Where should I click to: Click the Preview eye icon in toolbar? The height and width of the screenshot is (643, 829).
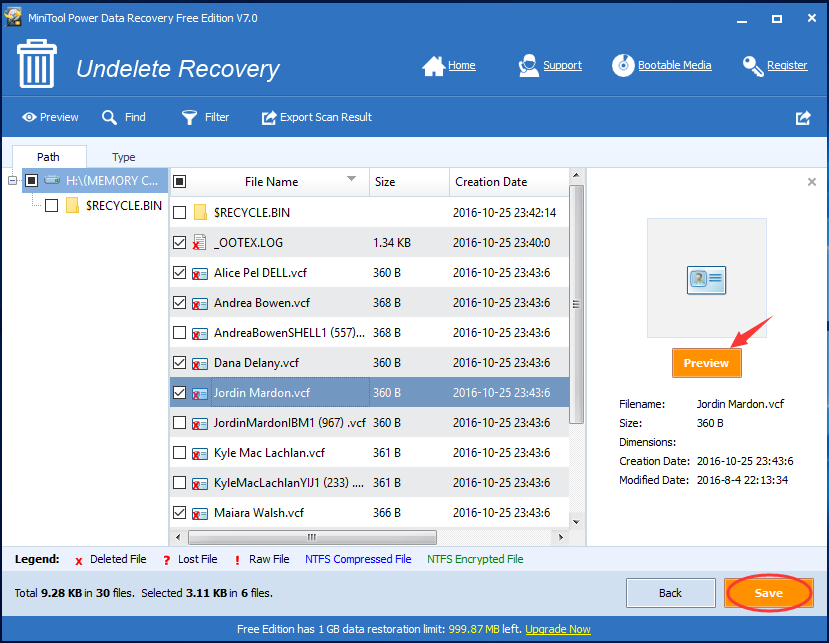pyautogui.click(x=29, y=117)
